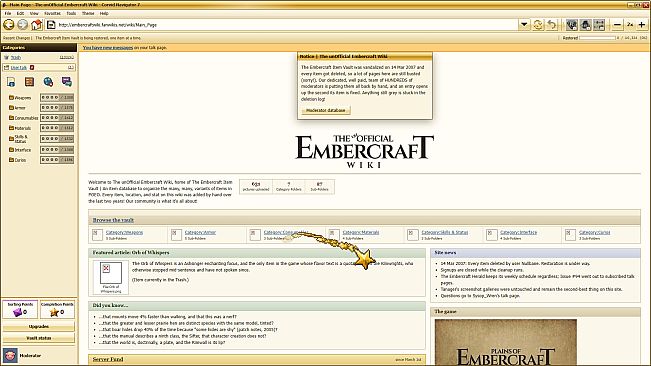This screenshot has height=366, width=651.
Task: Open the Home page house icon
Action: tap(37, 25)
